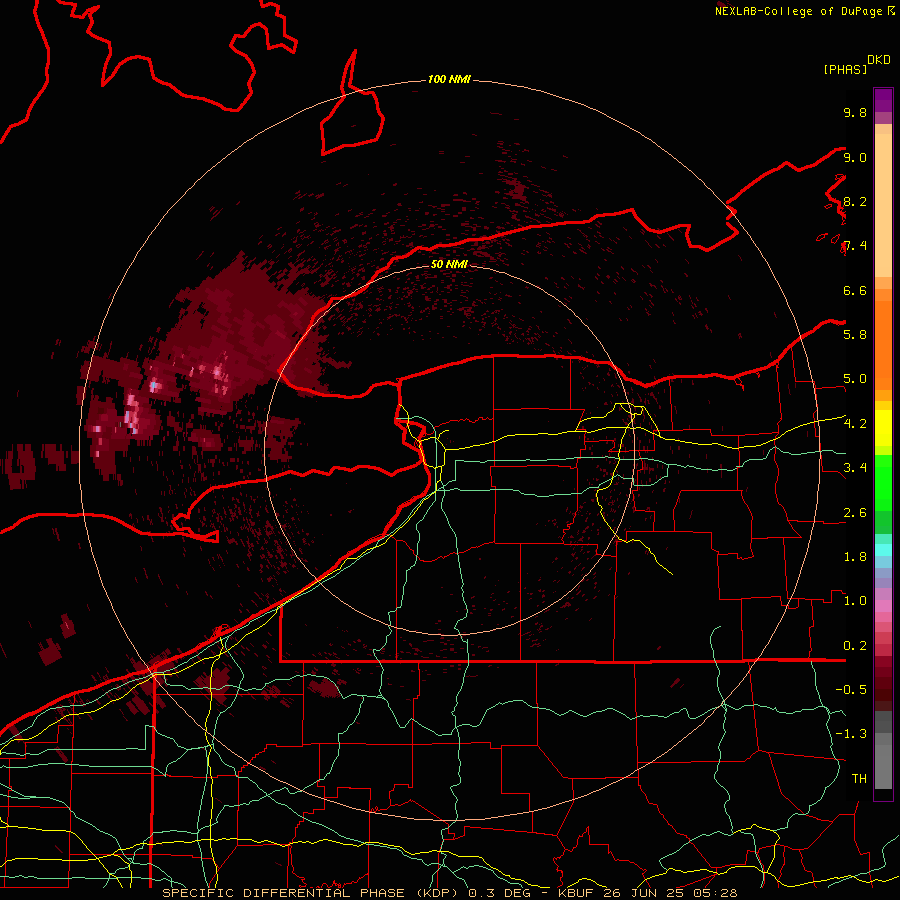Click the 2.6 color scale value
The height and width of the screenshot is (900, 900).
(x=855, y=513)
